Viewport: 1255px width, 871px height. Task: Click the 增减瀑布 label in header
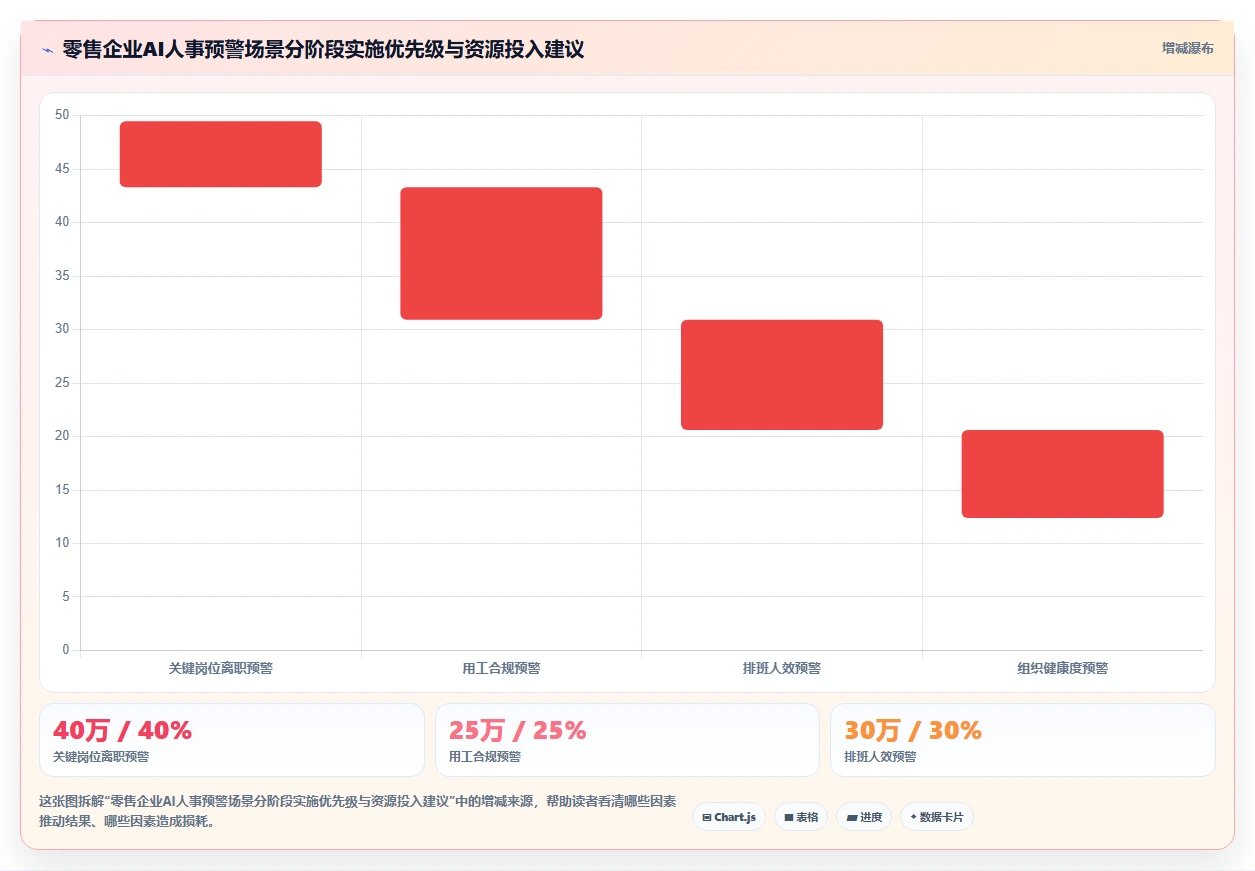[1187, 48]
